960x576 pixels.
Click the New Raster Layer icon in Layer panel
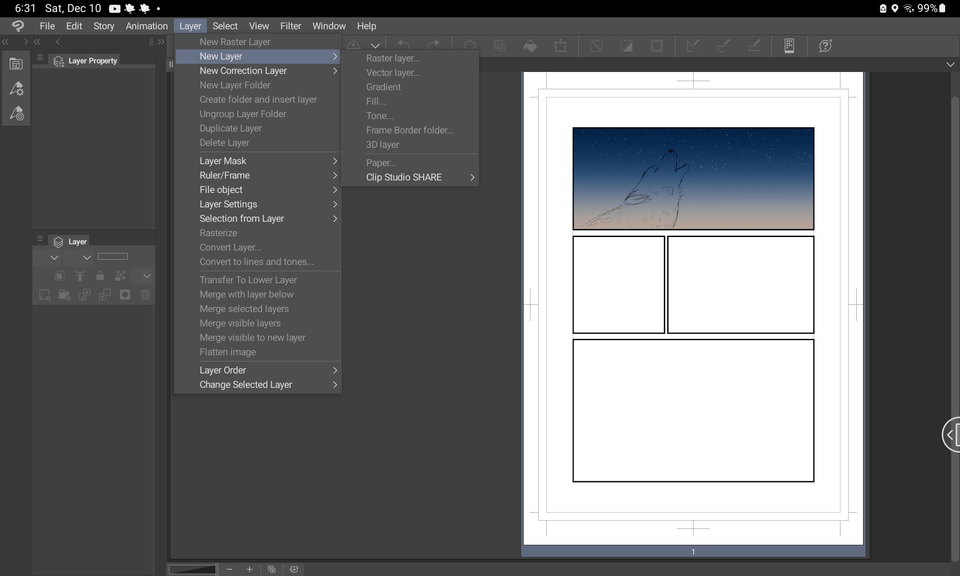[45, 295]
